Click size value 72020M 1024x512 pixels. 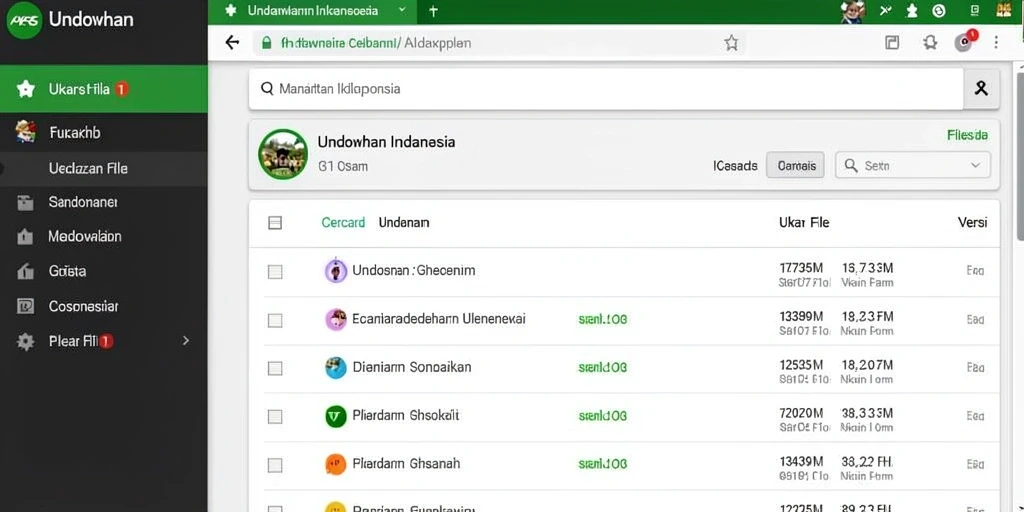coord(801,413)
